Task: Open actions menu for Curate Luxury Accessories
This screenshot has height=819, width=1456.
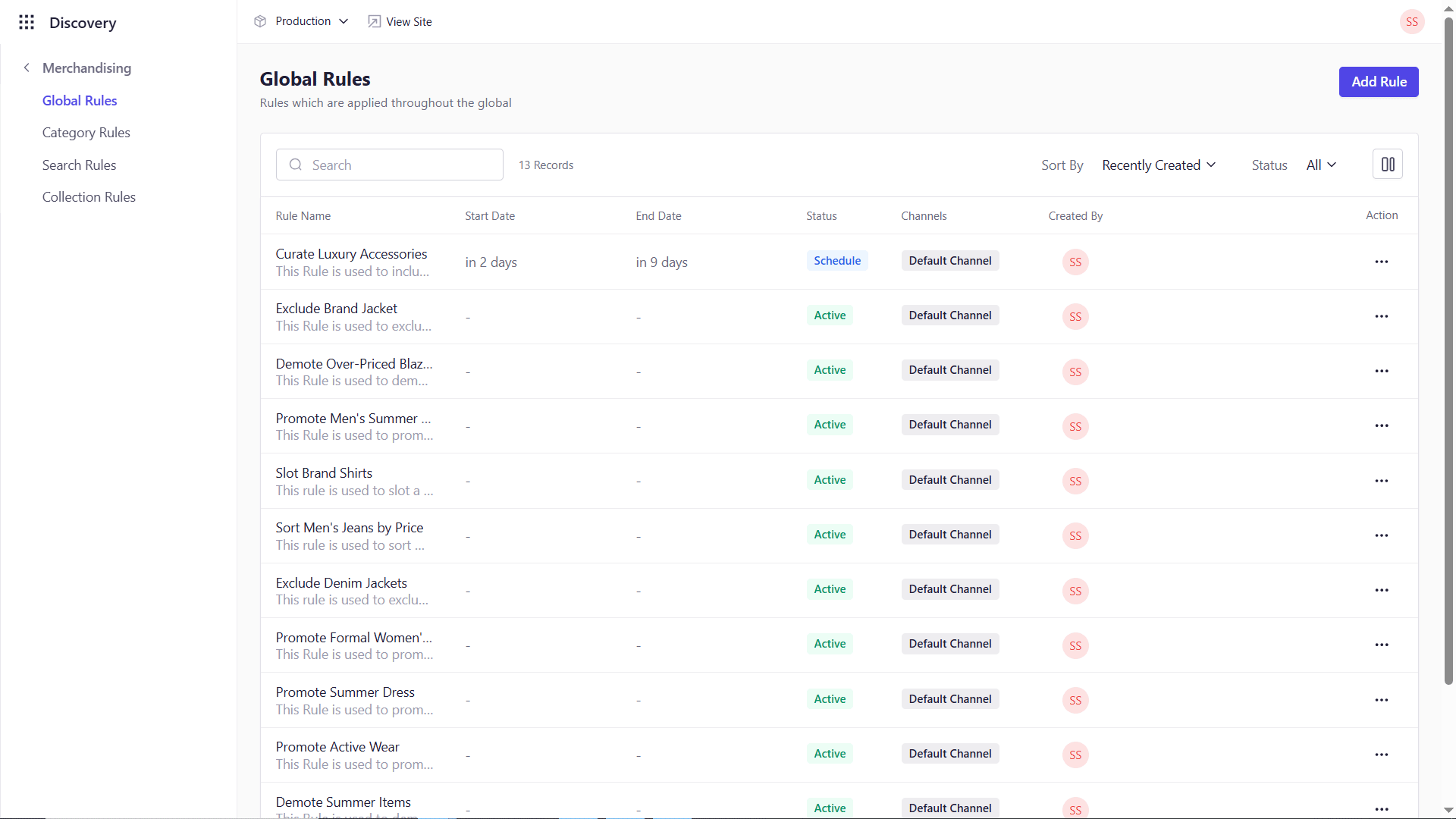Action: 1381,262
